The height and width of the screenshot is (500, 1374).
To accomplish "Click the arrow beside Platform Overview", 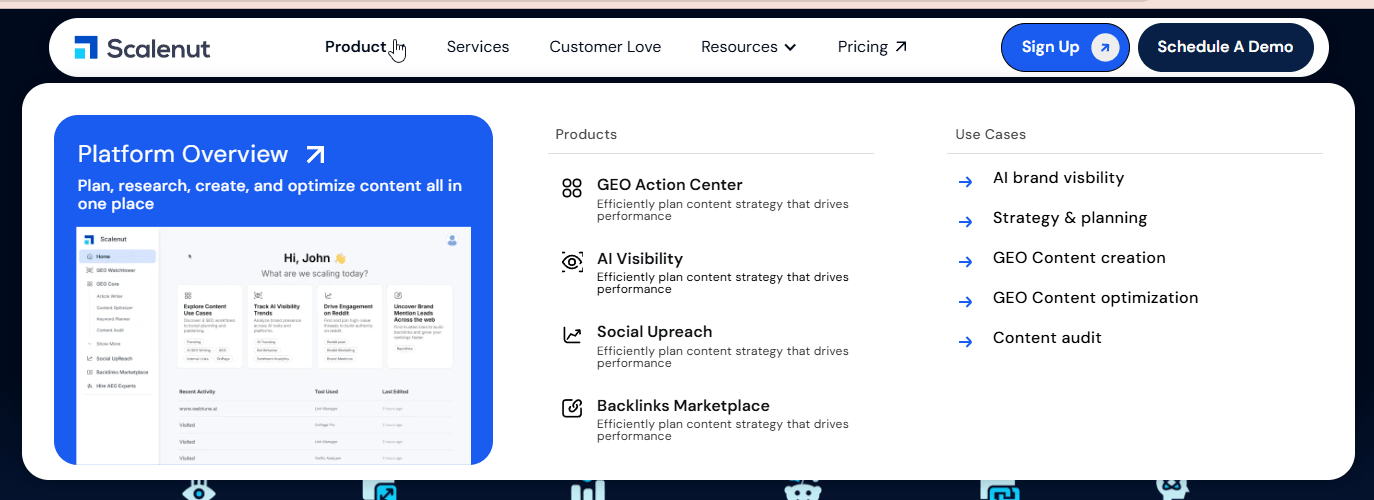I will [x=315, y=154].
